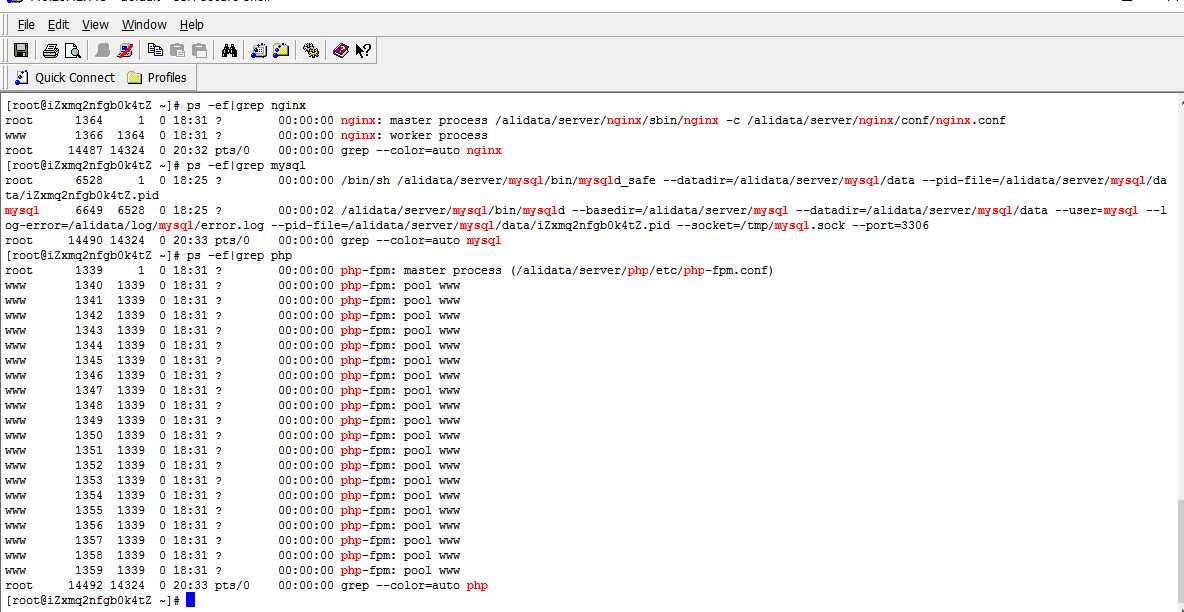Click PID 1344 in php-fpm list
This screenshot has width=1184, height=612.
coord(88,345)
